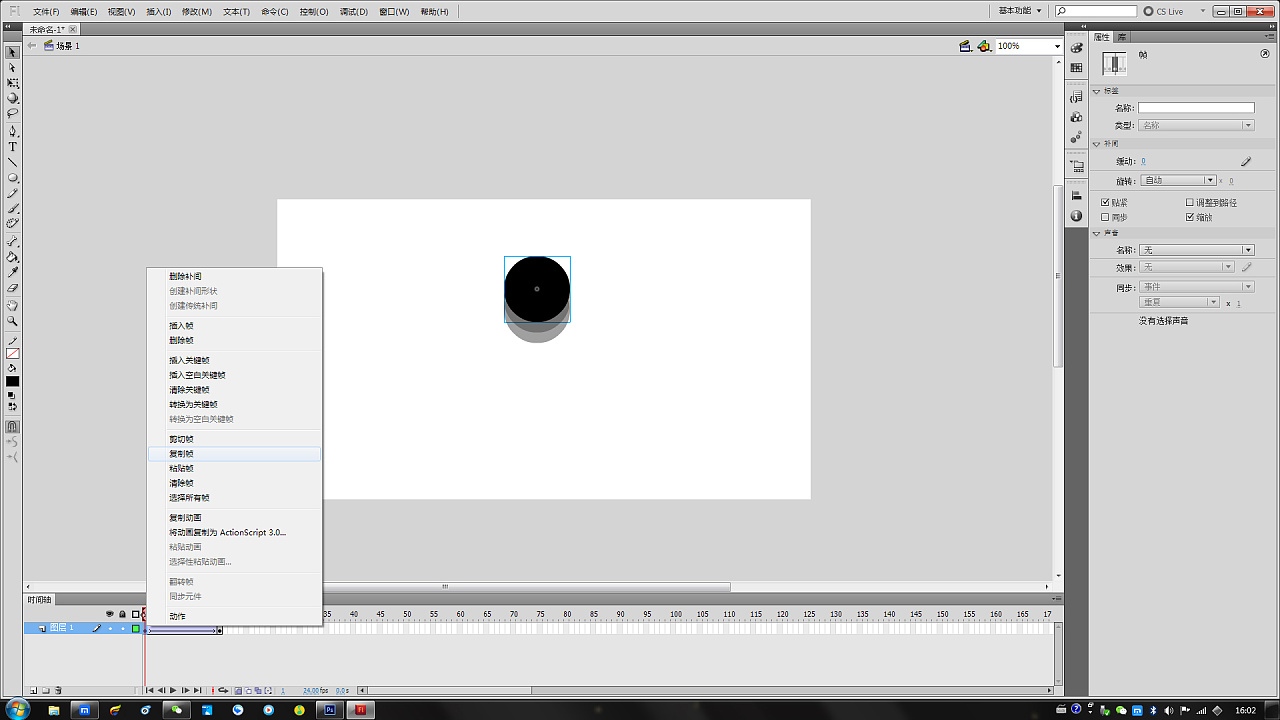Screen dimensions: 1280x720
Task: Pick the Lasso tool
Action: click(13, 113)
